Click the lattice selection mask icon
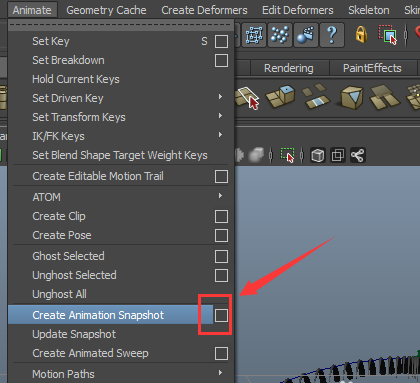The height and width of the screenshot is (383, 420). click(x=254, y=35)
